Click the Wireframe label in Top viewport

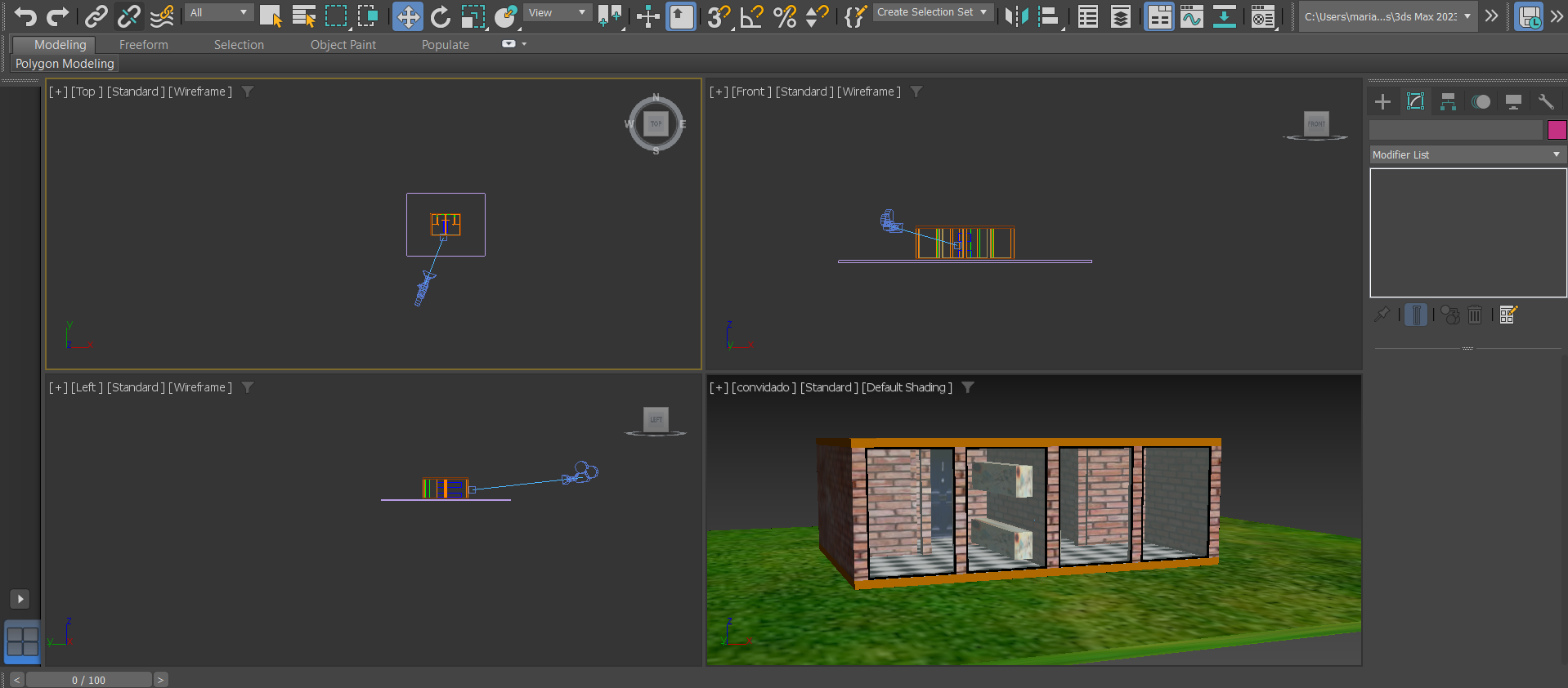200,92
